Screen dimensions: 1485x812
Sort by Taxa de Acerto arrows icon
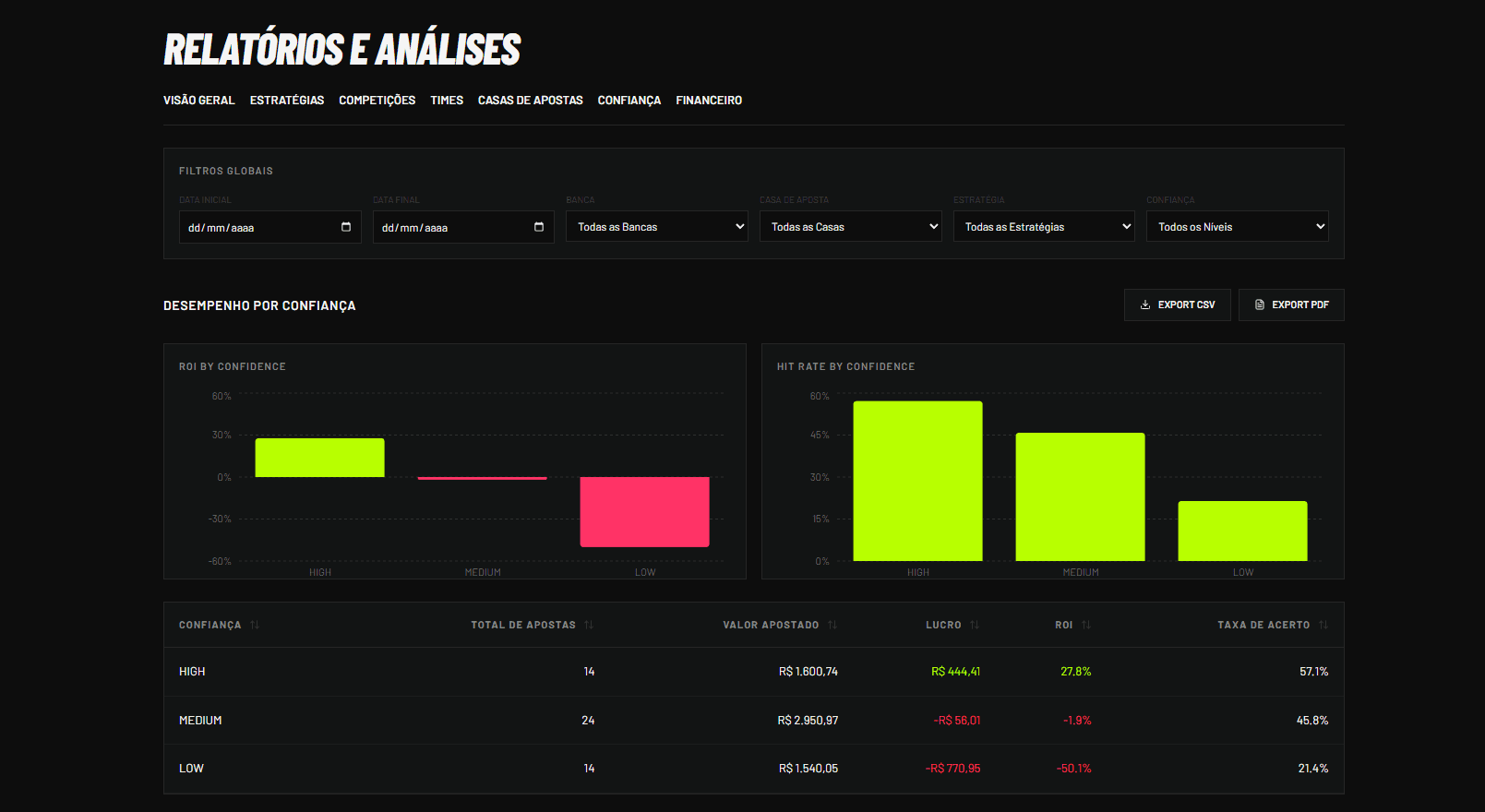[1323, 625]
